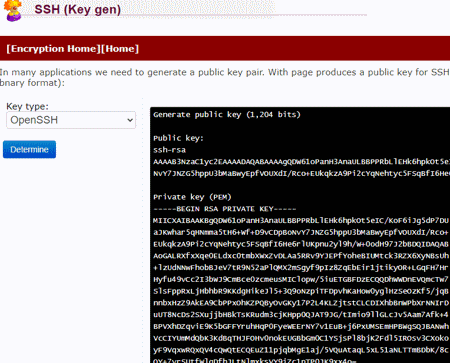Open the Key type OpenSSH dropdown
Image resolution: width=450 pixels, height=363 pixels.
point(71,120)
